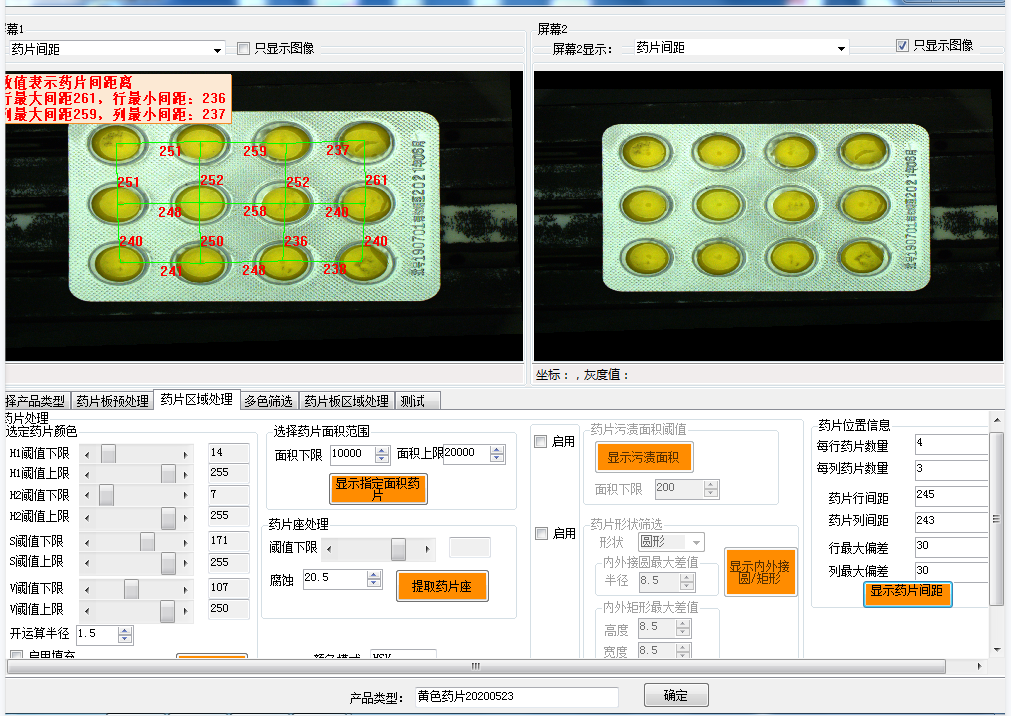This screenshot has width=1011, height=716.
Task: Select the 药片板区域处理 tab
Action: [346, 401]
